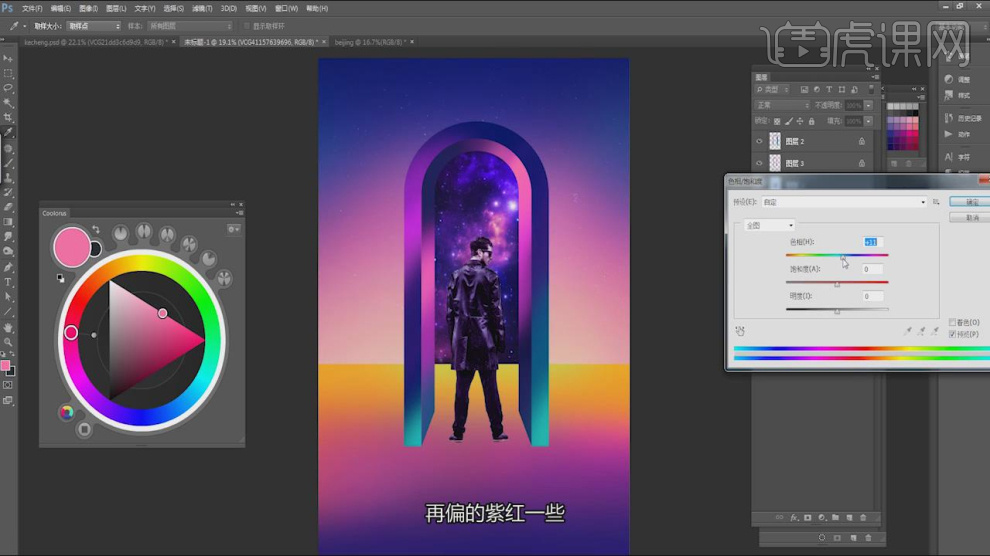Select the Lasso tool in toolbar
Viewport: 990px width, 556px height.
(8, 88)
